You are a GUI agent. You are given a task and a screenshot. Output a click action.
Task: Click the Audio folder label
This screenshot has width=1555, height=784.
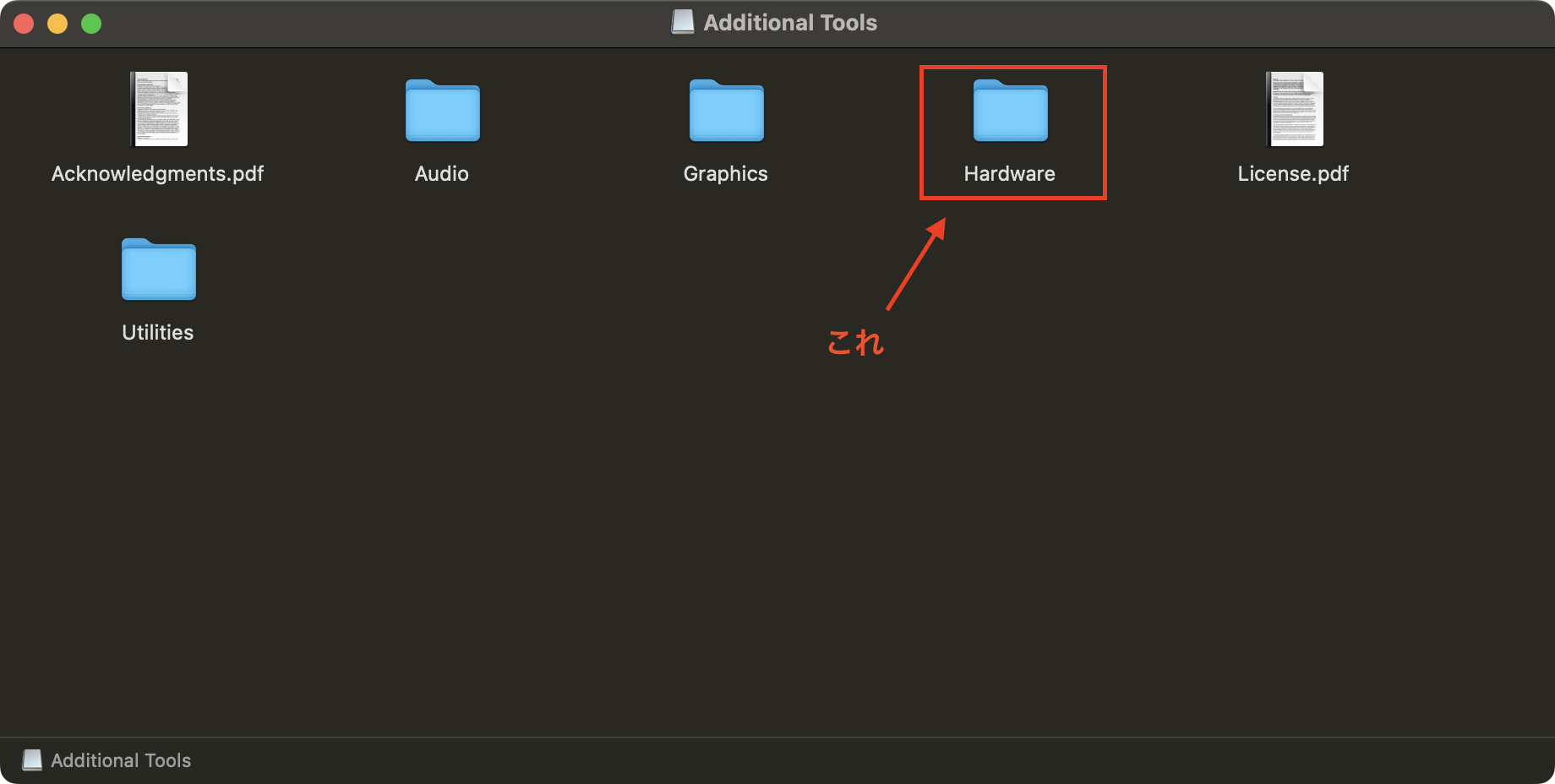coord(442,174)
